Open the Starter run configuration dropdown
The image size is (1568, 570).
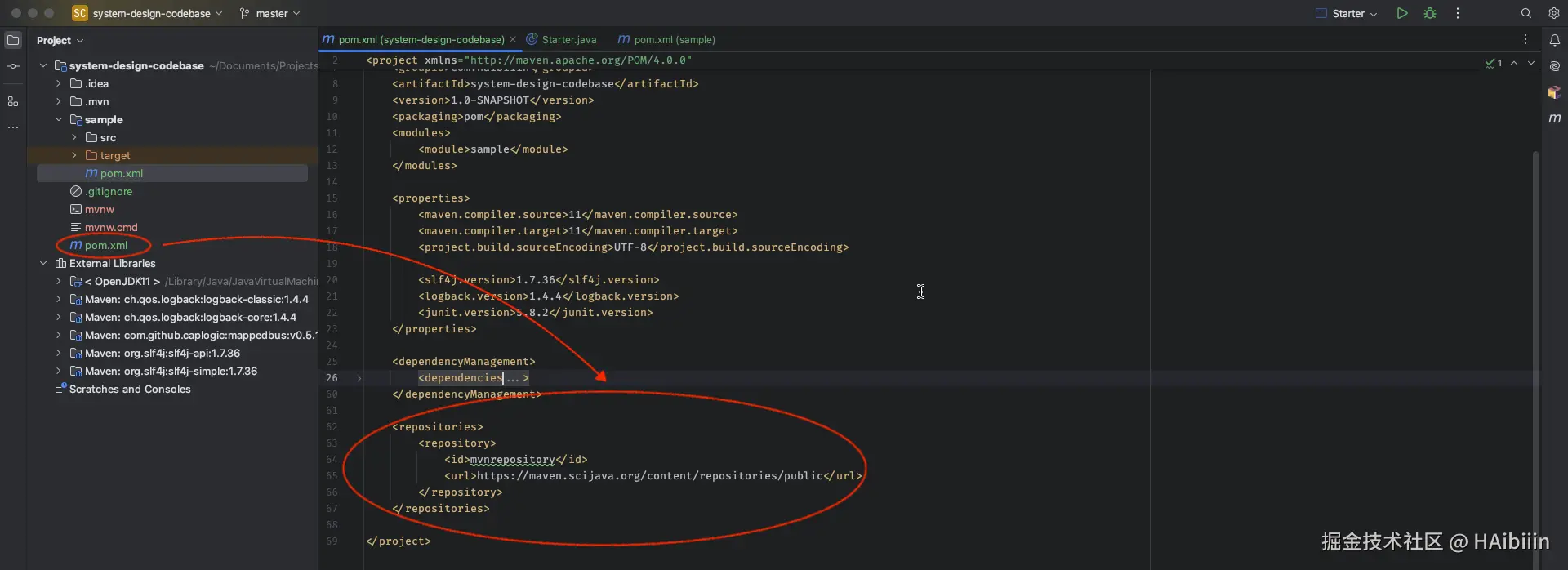1347,14
